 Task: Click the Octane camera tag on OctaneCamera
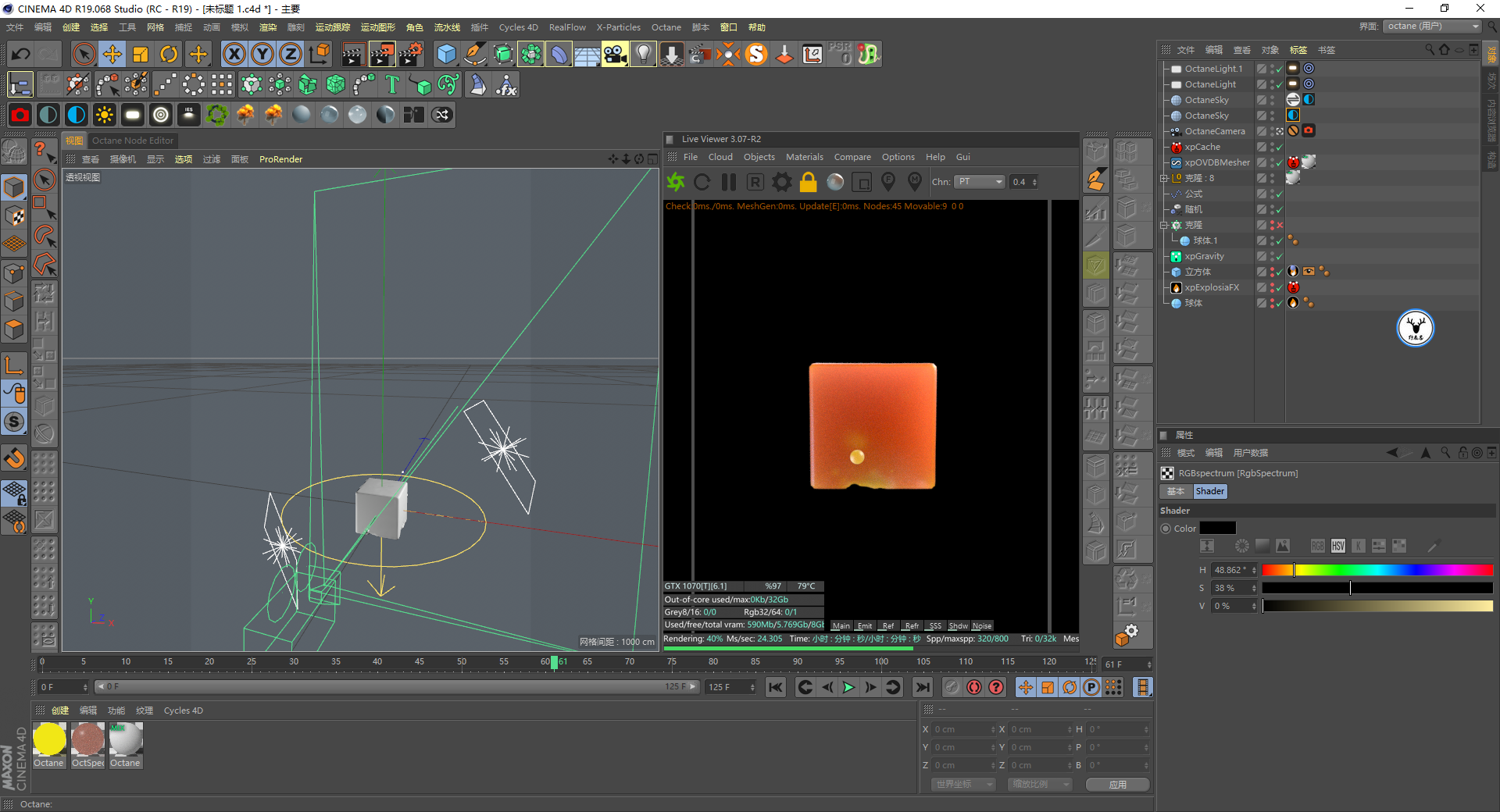[1309, 131]
